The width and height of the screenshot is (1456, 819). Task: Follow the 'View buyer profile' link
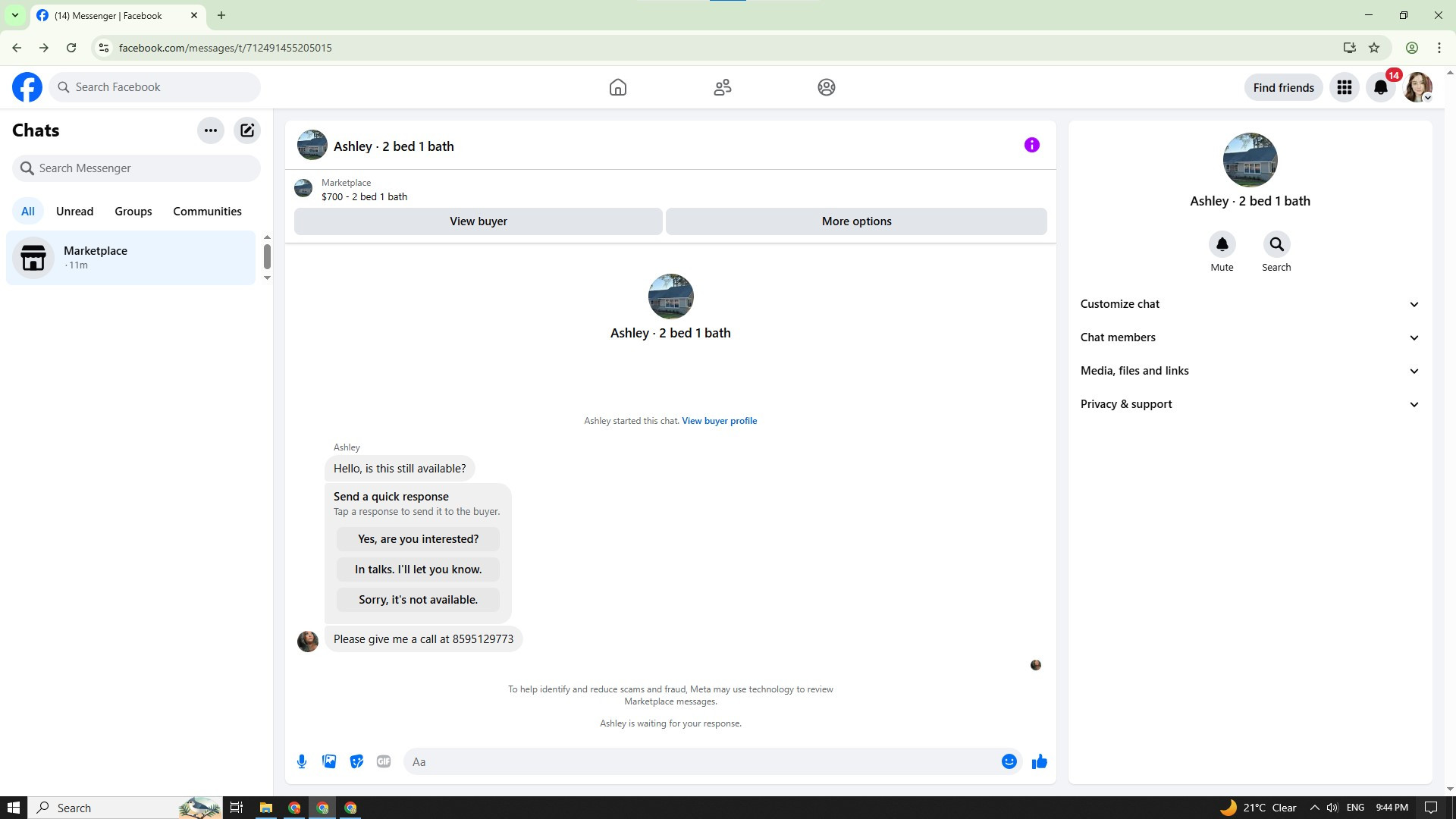(x=719, y=421)
